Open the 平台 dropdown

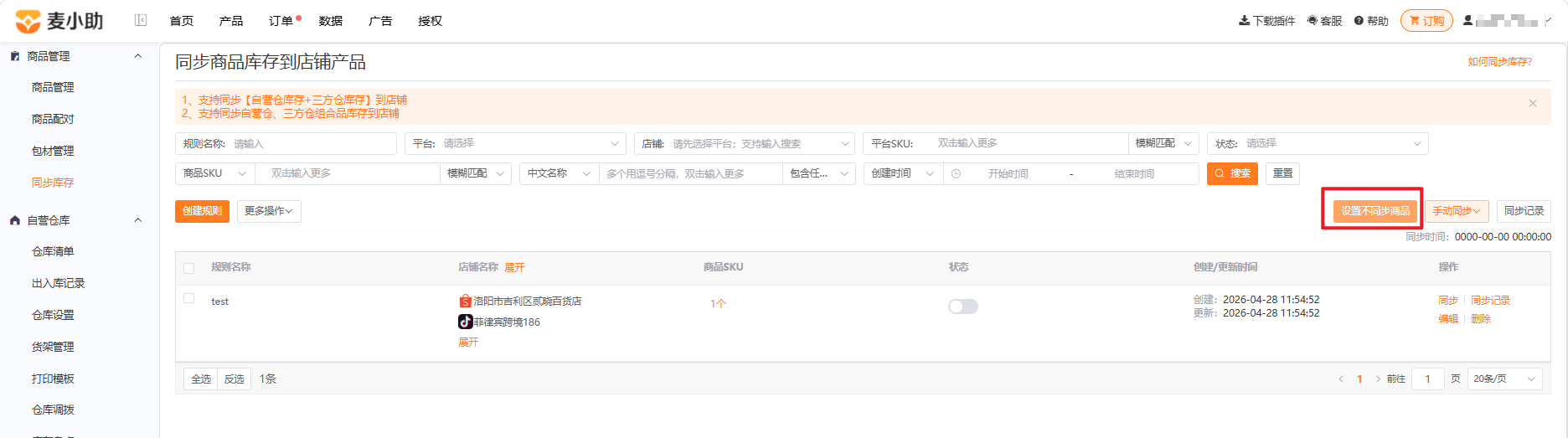click(515, 144)
